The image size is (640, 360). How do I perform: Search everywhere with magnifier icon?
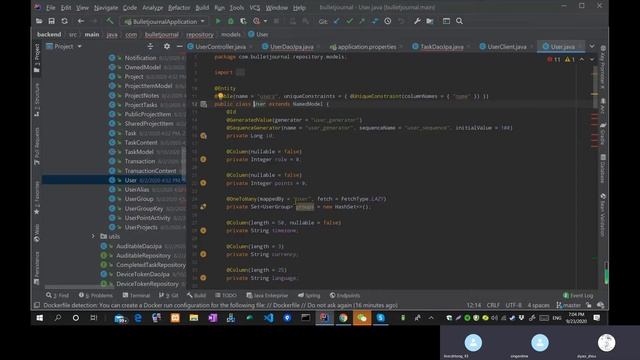coord(459,21)
